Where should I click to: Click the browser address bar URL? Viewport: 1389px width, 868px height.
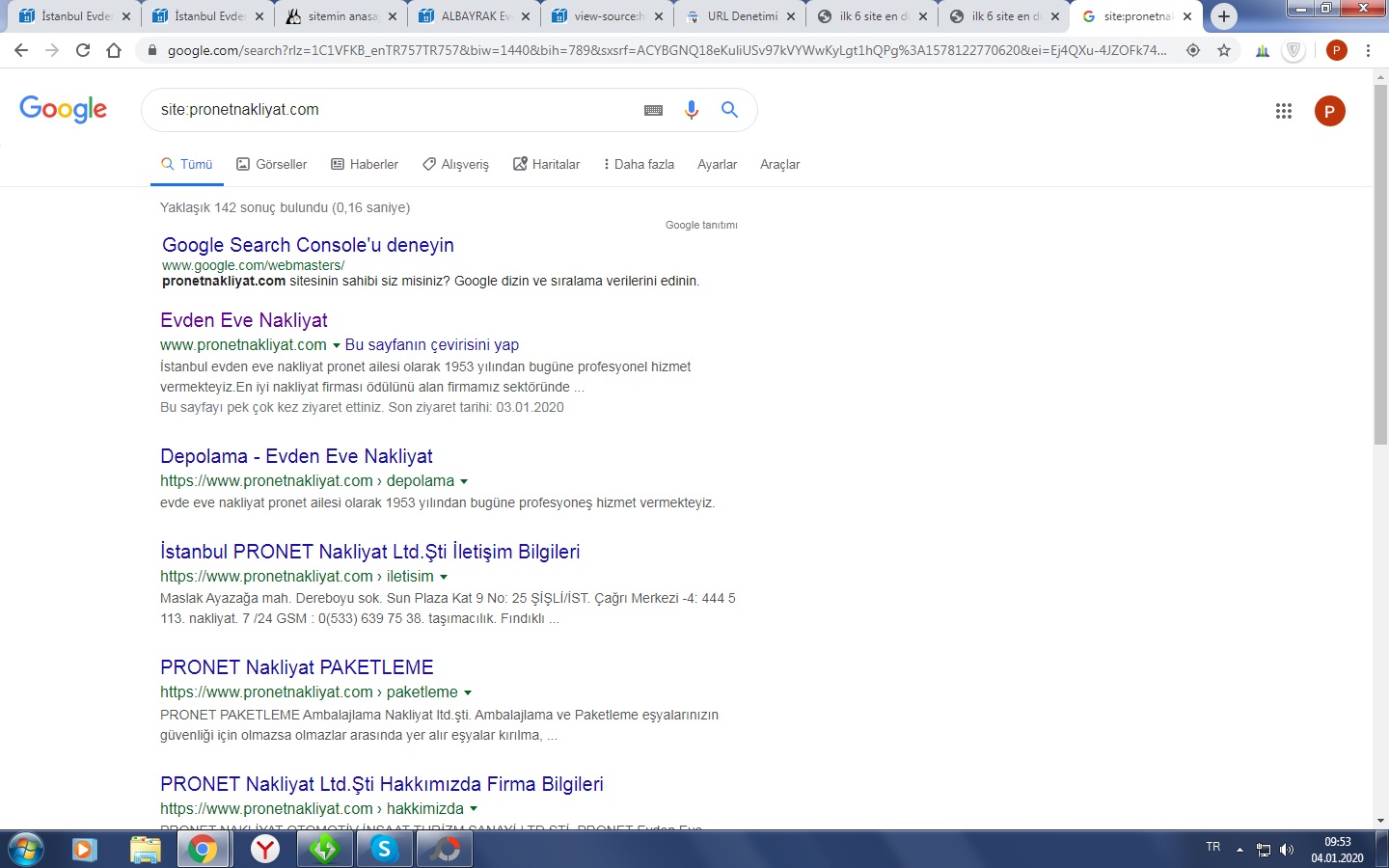[667, 50]
